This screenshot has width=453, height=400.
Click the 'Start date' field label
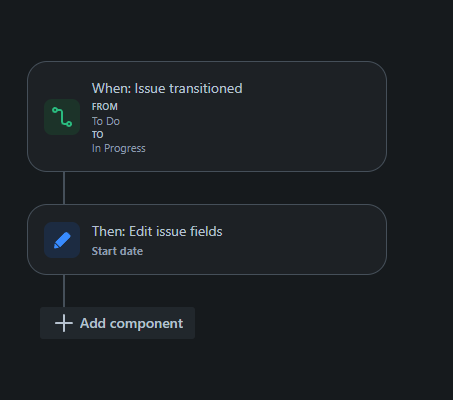point(117,251)
